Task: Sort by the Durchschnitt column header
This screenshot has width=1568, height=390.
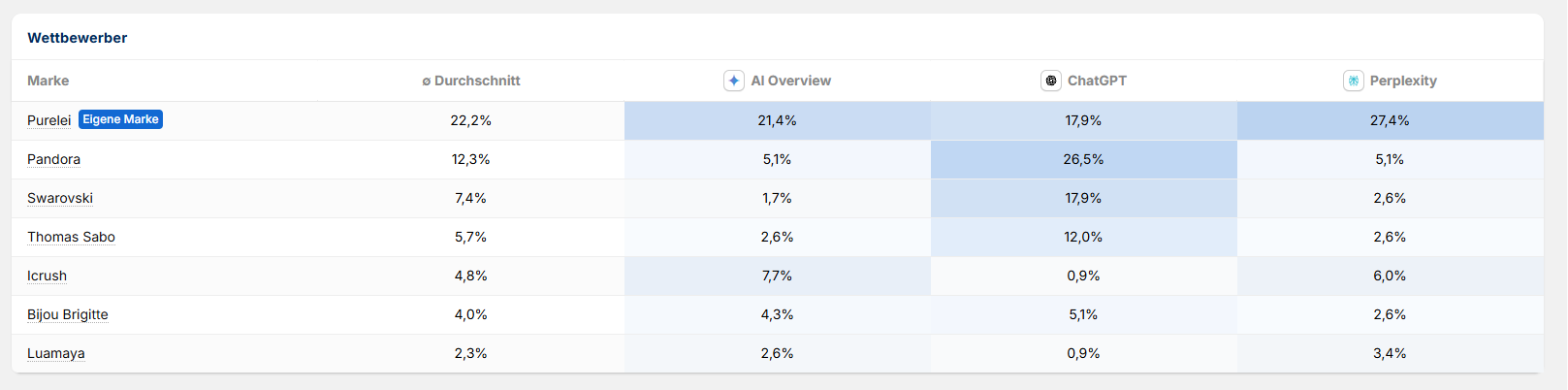Action: (x=471, y=81)
